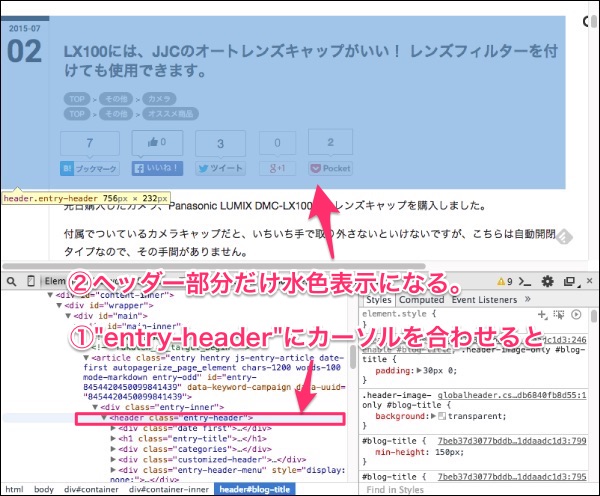Toggle device mode phone icon
Image resolution: width=600 pixels, height=496 pixels.
point(31,281)
